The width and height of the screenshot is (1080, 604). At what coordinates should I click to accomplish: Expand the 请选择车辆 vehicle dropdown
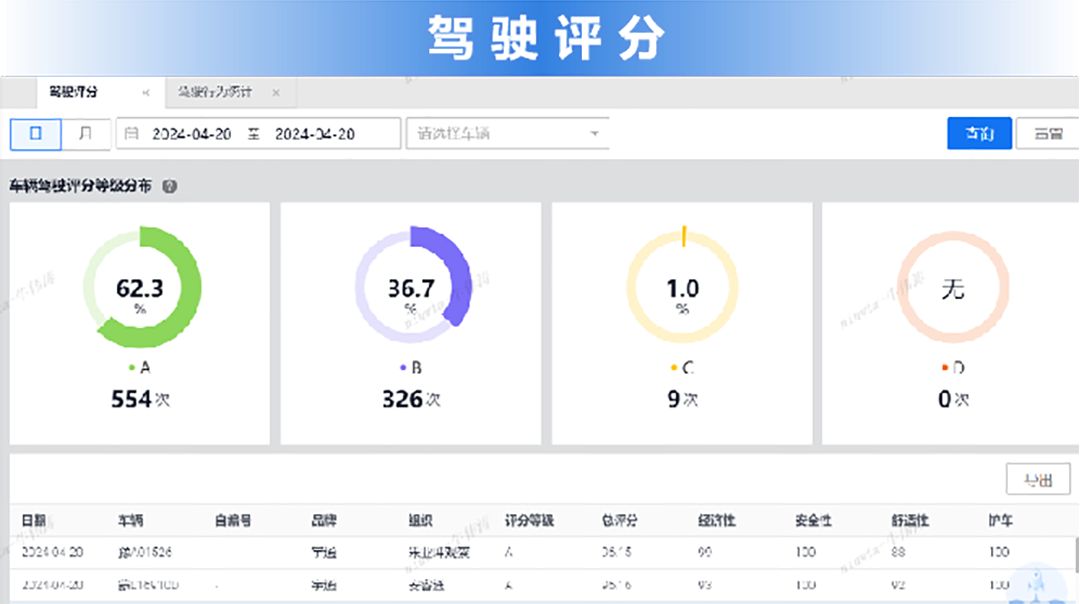(508, 134)
